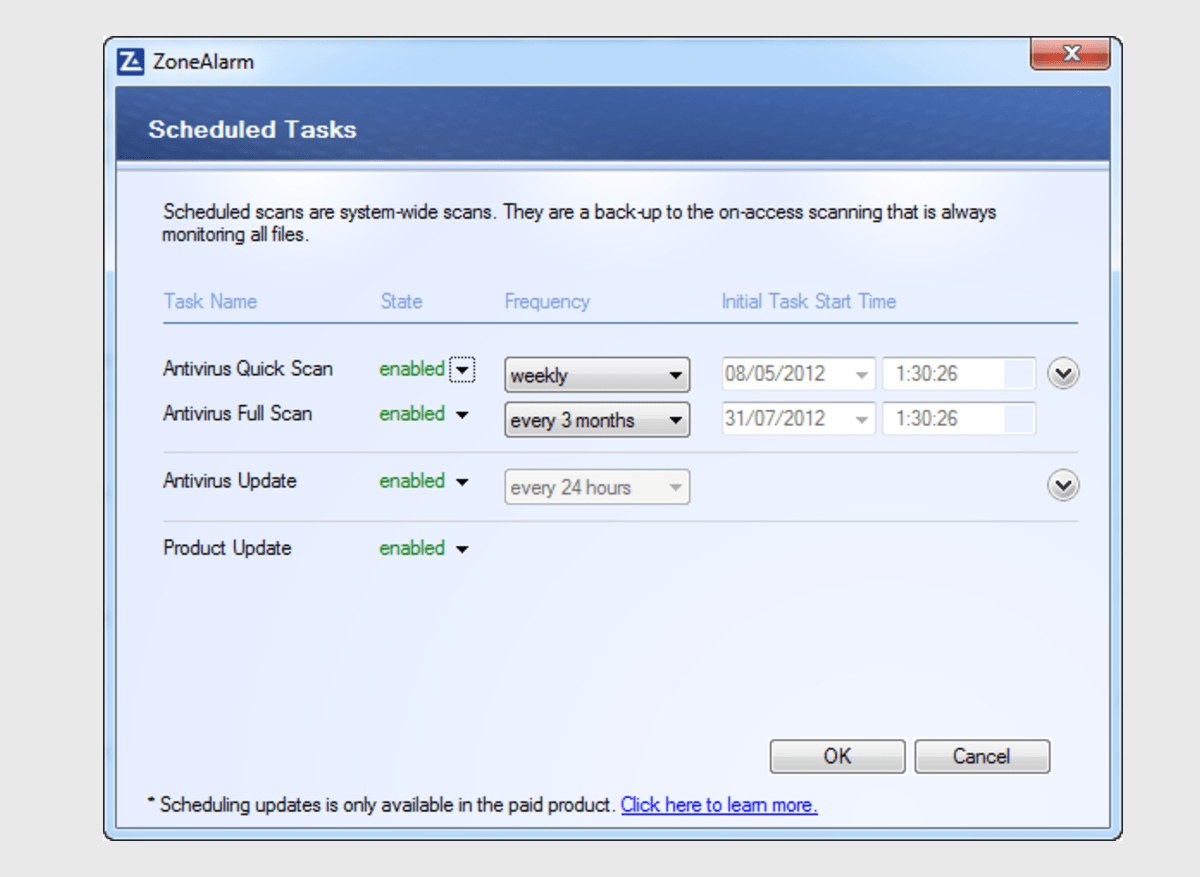Click the 'Scheduled Tasks' heading

(x=252, y=129)
